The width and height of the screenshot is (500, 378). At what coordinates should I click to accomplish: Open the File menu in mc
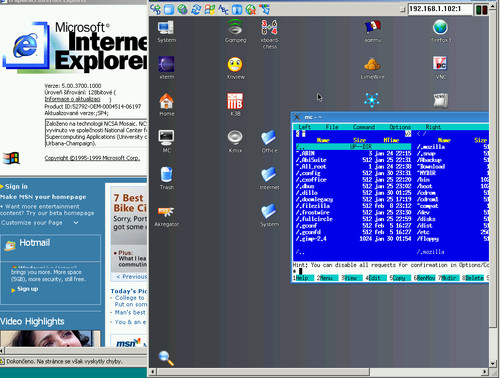[x=332, y=127]
